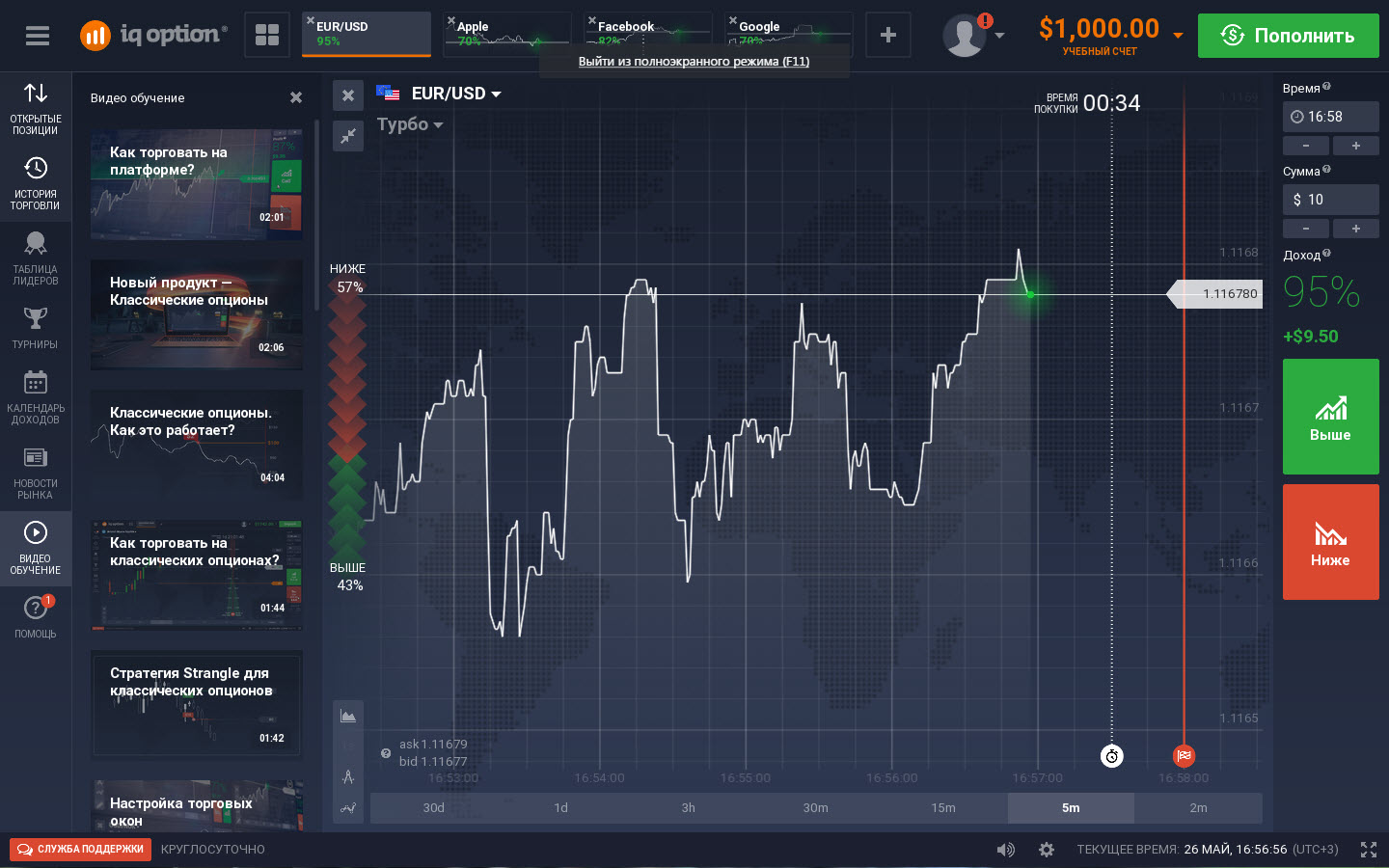
Task: Select the area chart type icon
Action: coord(348,716)
